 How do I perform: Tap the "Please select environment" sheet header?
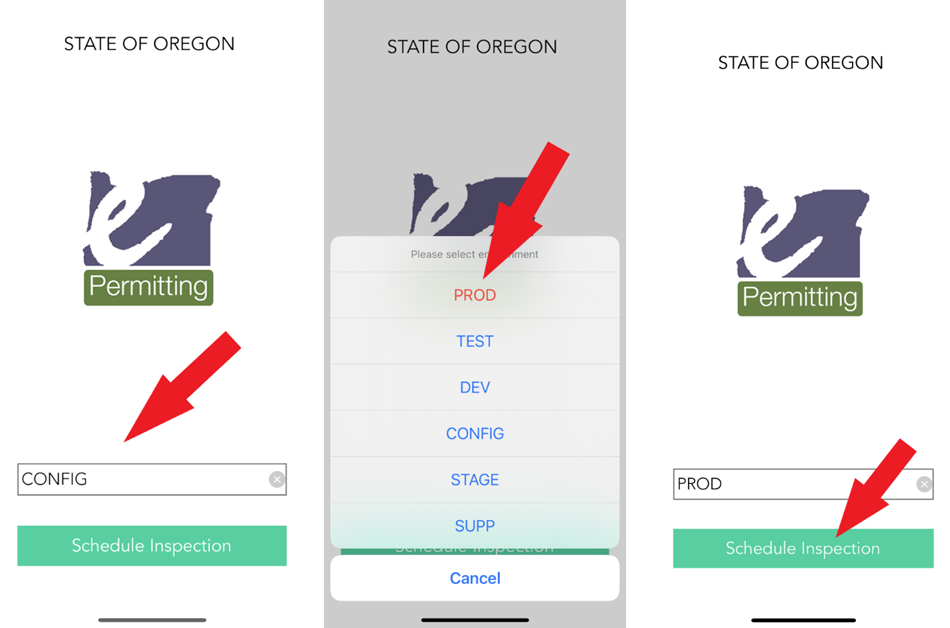[475, 254]
